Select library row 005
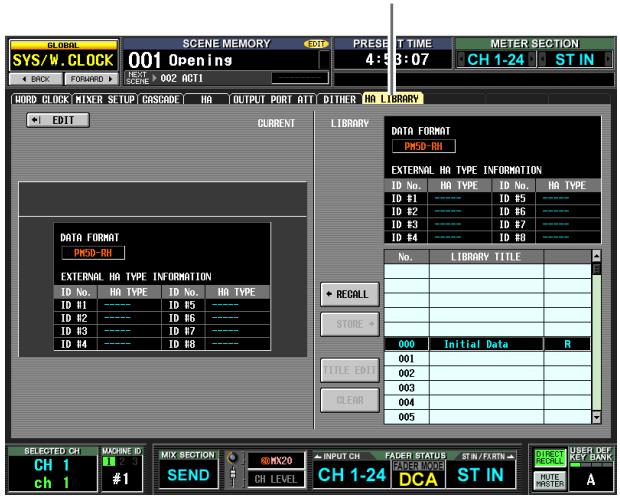Screen dimensions: 620x498 [487, 417]
